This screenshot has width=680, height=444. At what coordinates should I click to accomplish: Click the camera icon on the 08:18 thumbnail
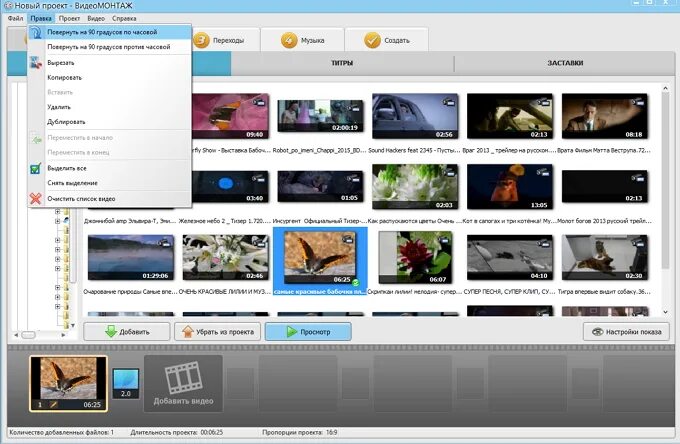(638, 102)
